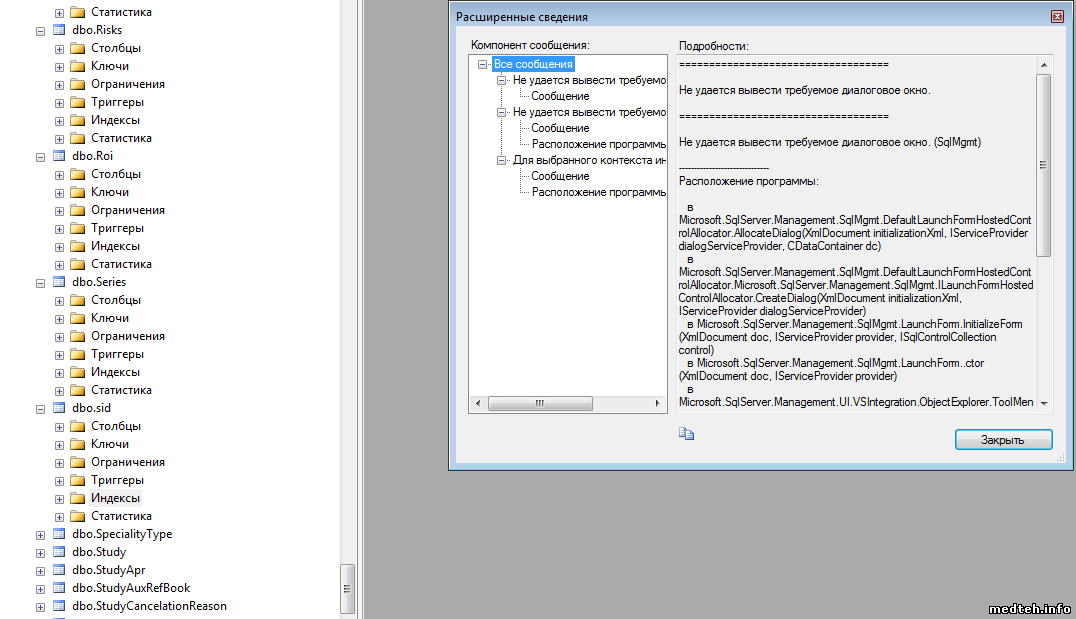Screen dimensions: 1076x619
Task: Click folder icon of Триггеры under dbo.Roi
Action: pyautogui.click(x=78, y=228)
